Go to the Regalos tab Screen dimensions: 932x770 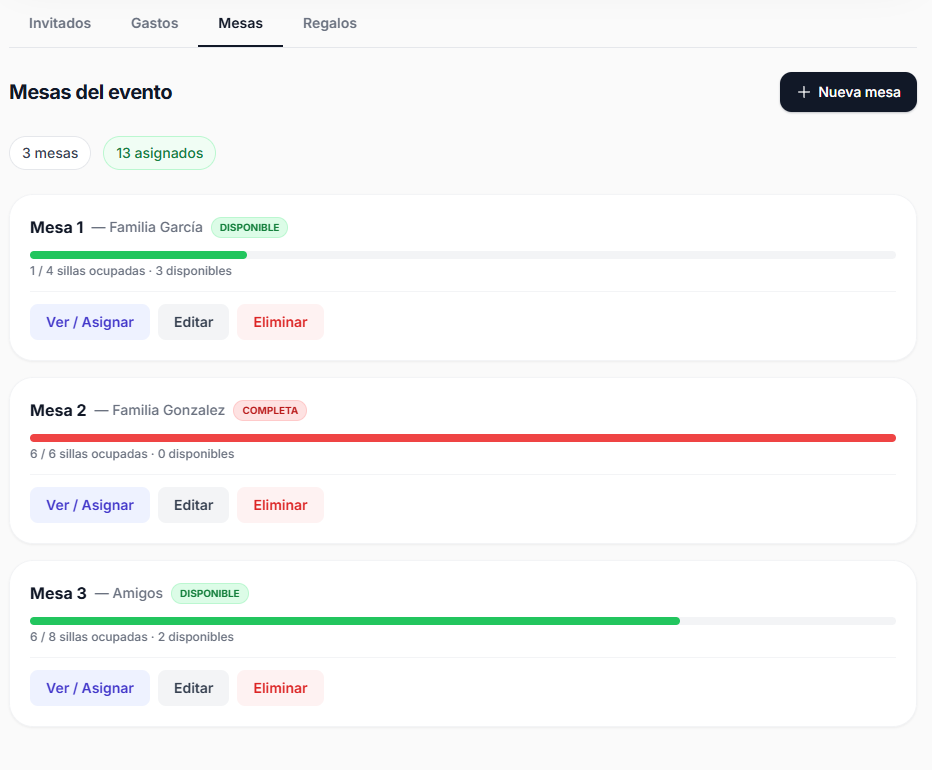330,23
